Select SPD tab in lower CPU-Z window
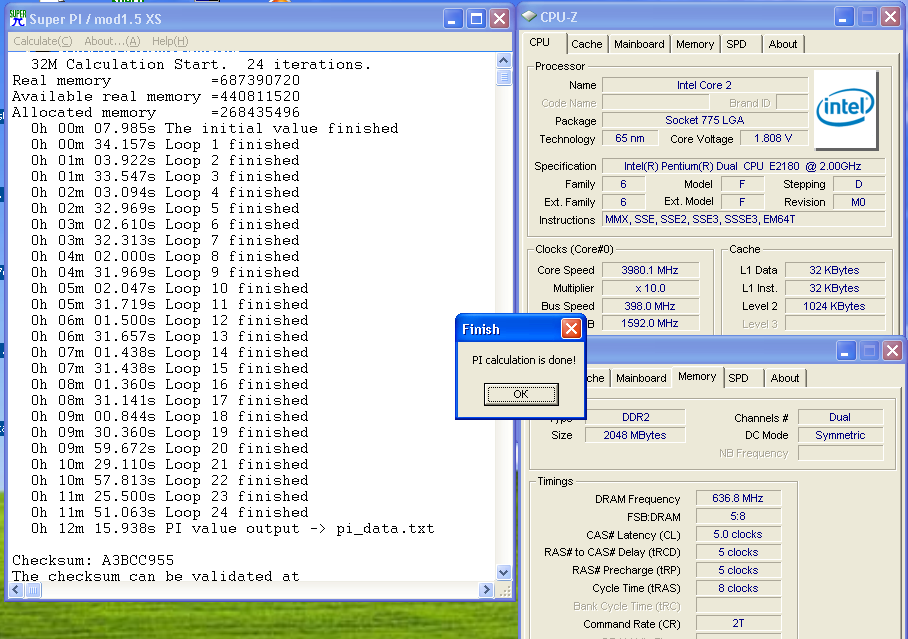 738,378
